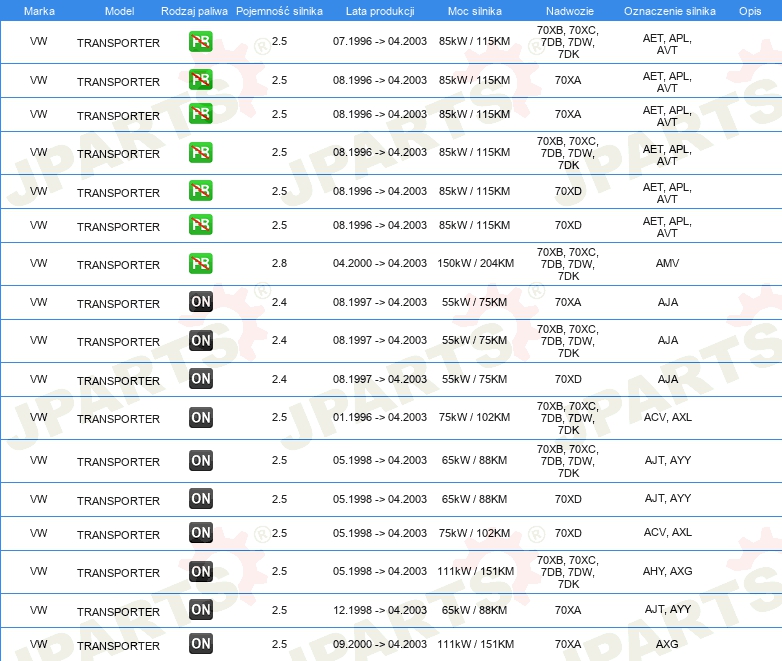Click the ON icon in the 01.1996 row
Viewport: 782px width, 661px height.
point(200,418)
